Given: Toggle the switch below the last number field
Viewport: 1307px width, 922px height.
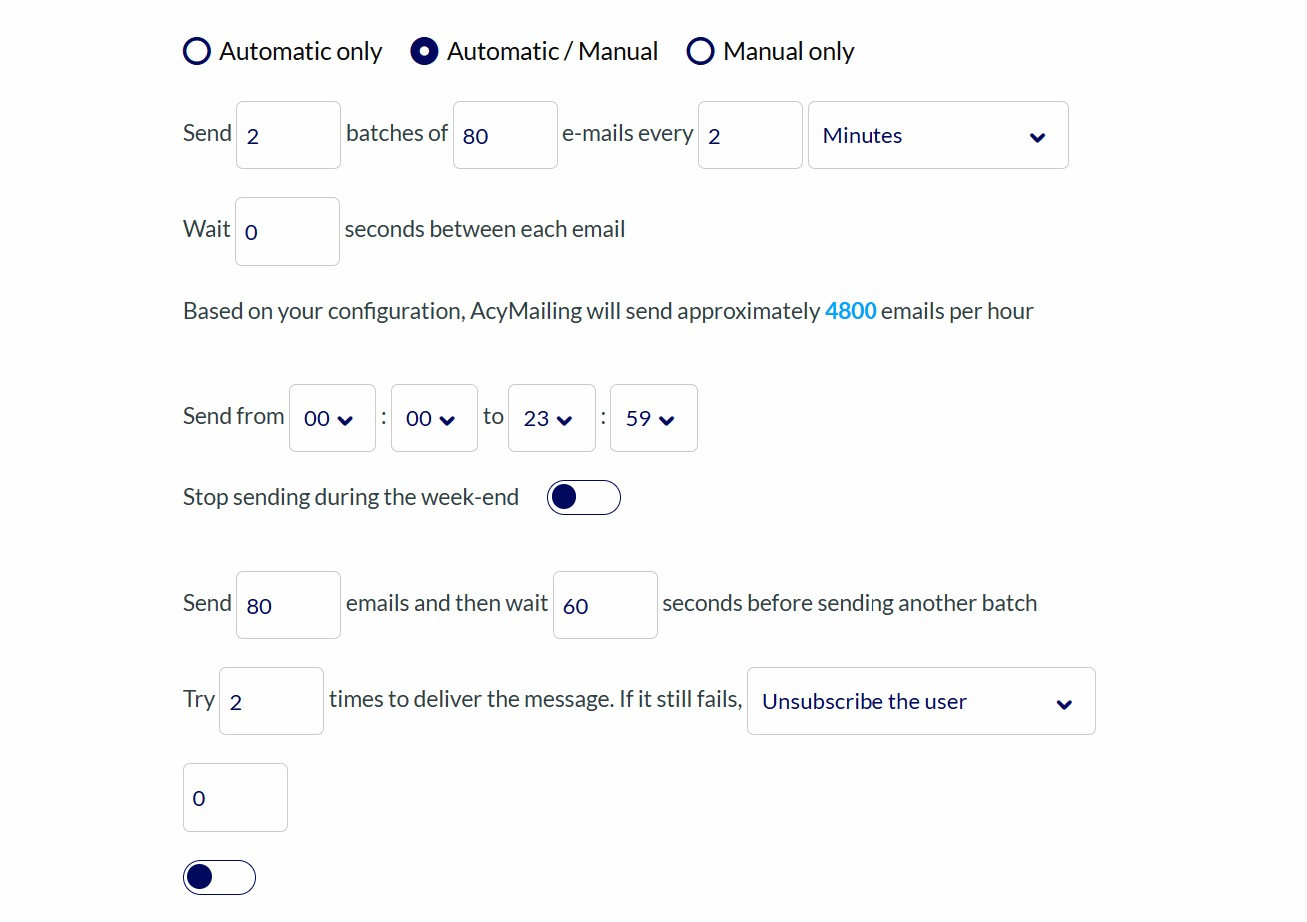Looking at the screenshot, I should pos(219,878).
